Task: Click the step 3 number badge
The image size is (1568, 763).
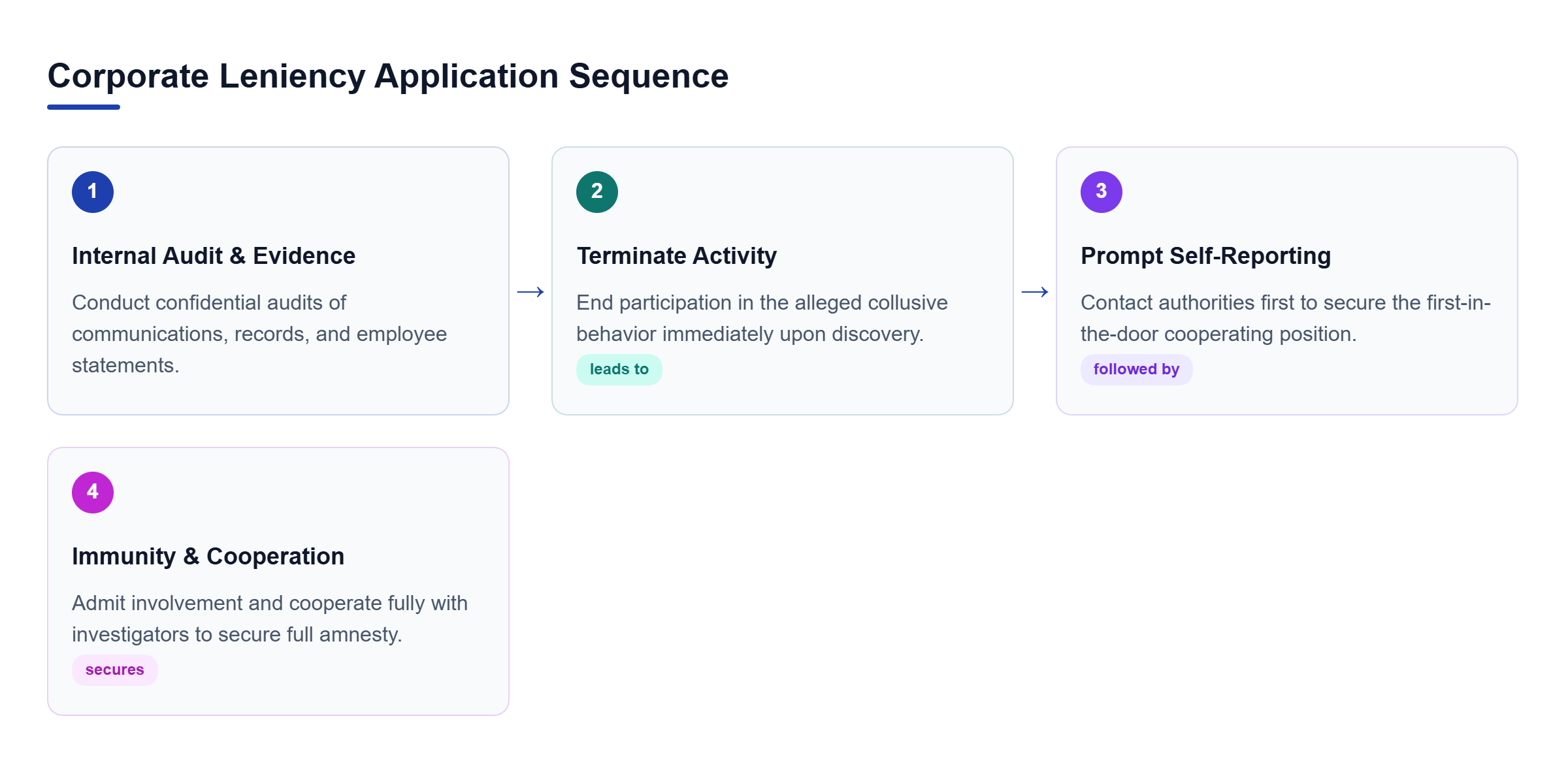Action: pyautogui.click(x=1102, y=192)
